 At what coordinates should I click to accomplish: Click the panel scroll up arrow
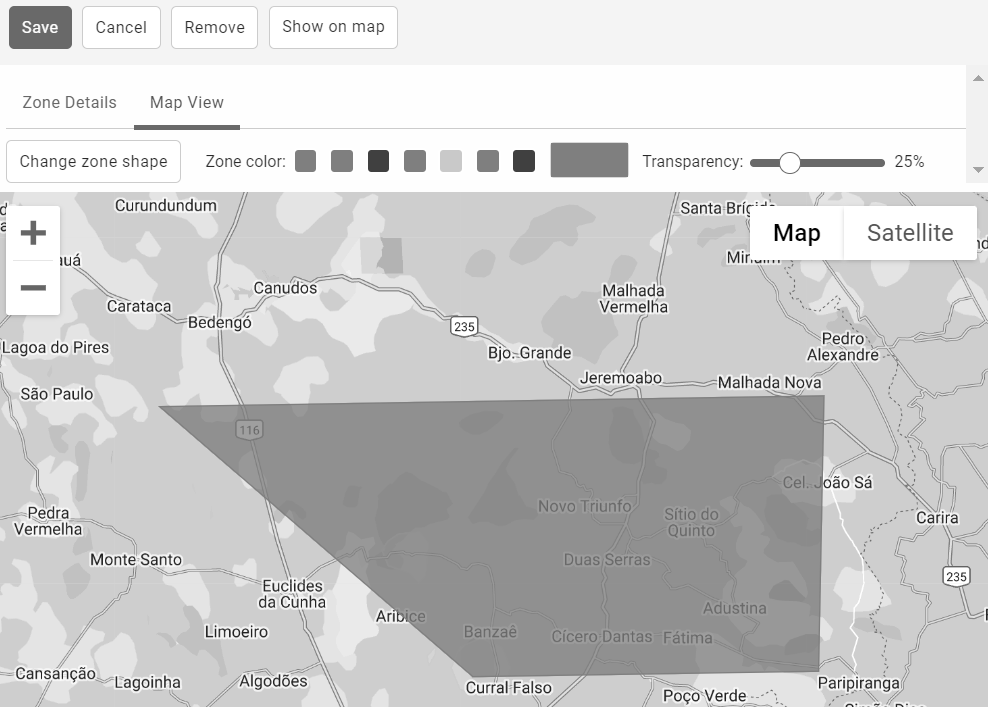[978, 79]
